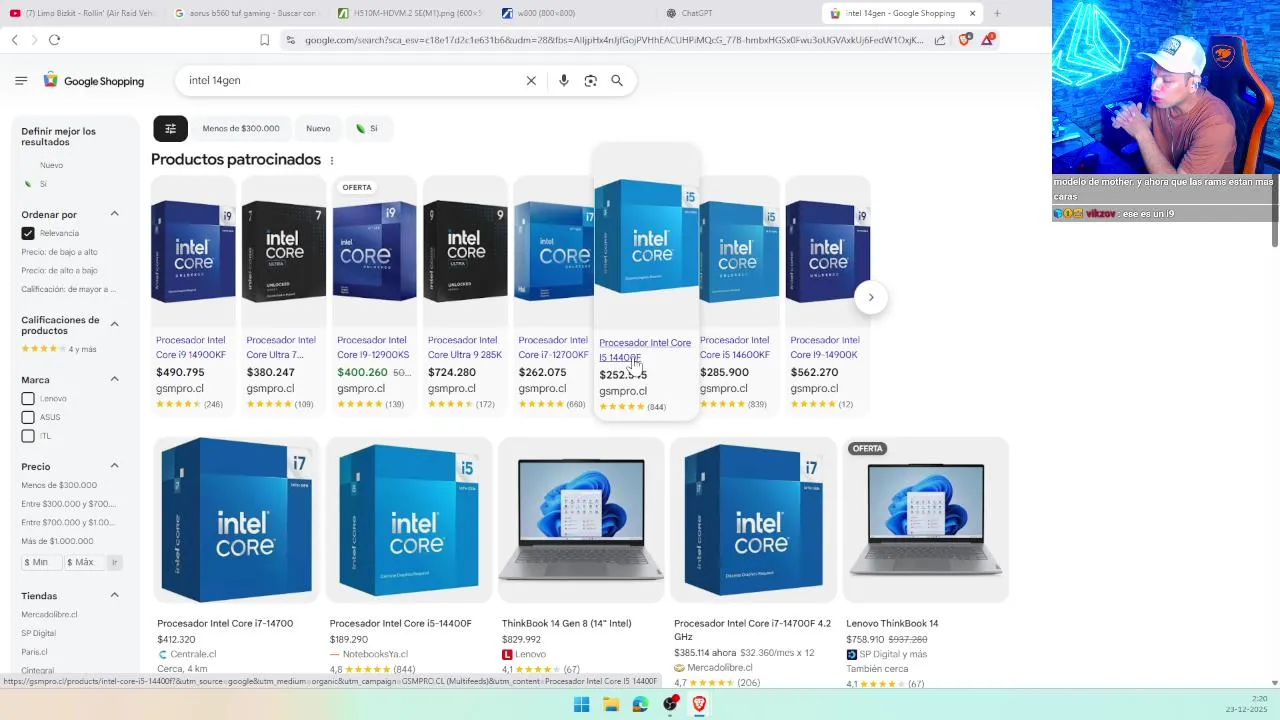Screen dimensions: 1280x720
Task: Open Windows Start menu
Action: pyautogui.click(x=581, y=704)
